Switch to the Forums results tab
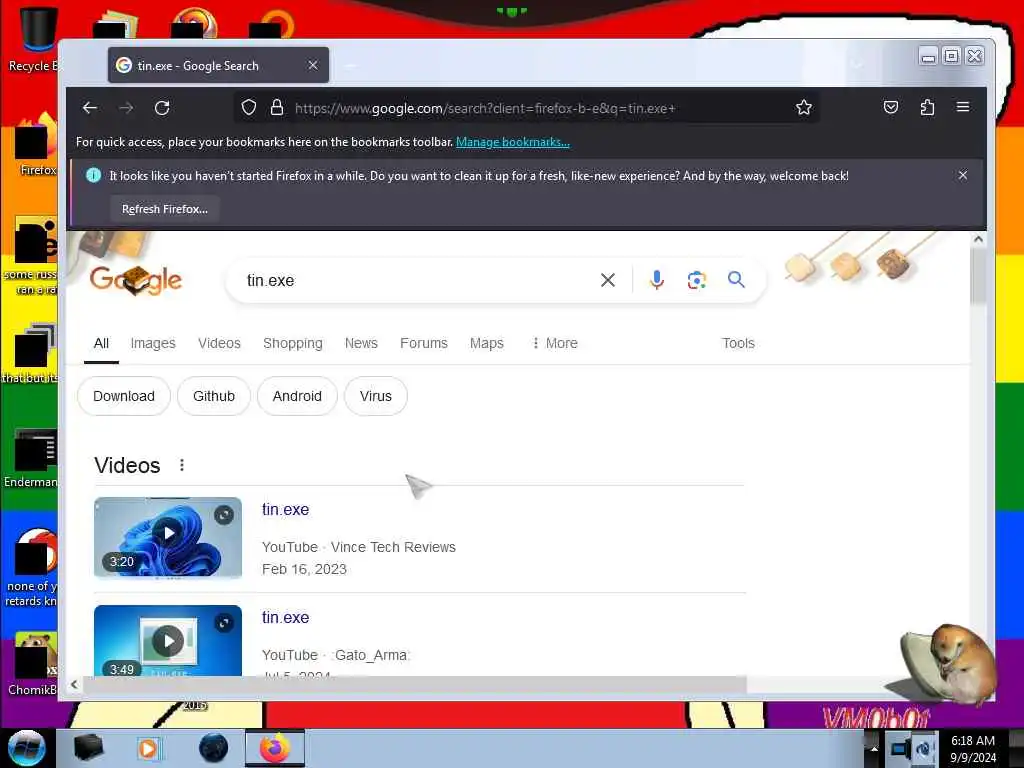 pyautogui.click(x=424, y=343)
